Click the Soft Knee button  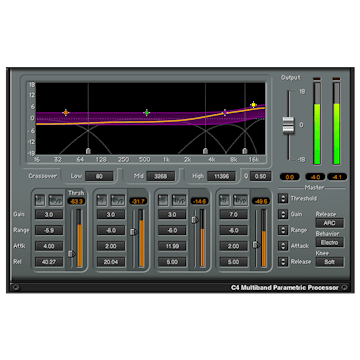coord(330,262)
